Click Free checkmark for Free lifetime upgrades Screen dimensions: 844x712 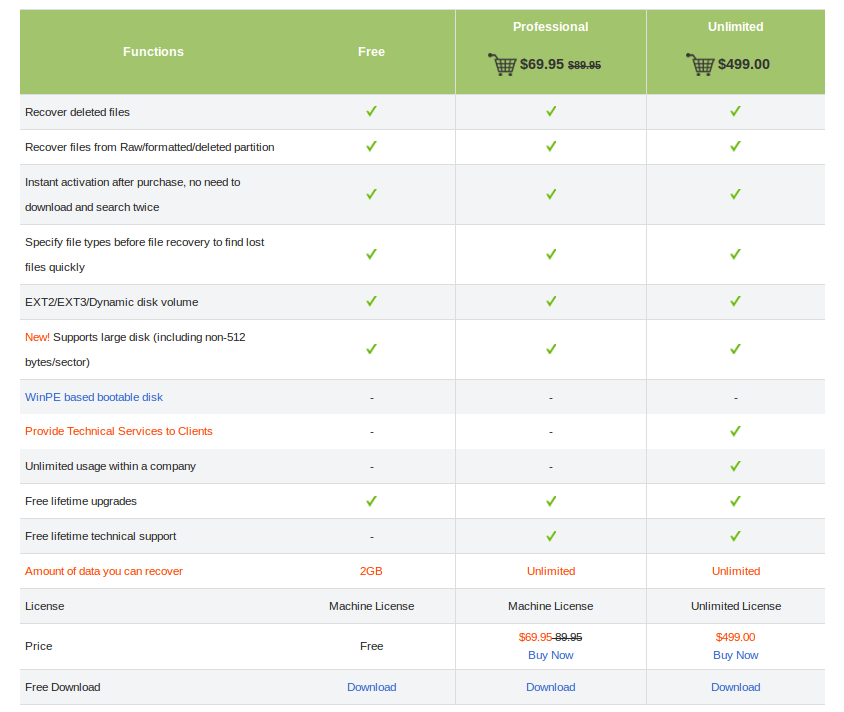pos(371,501)
